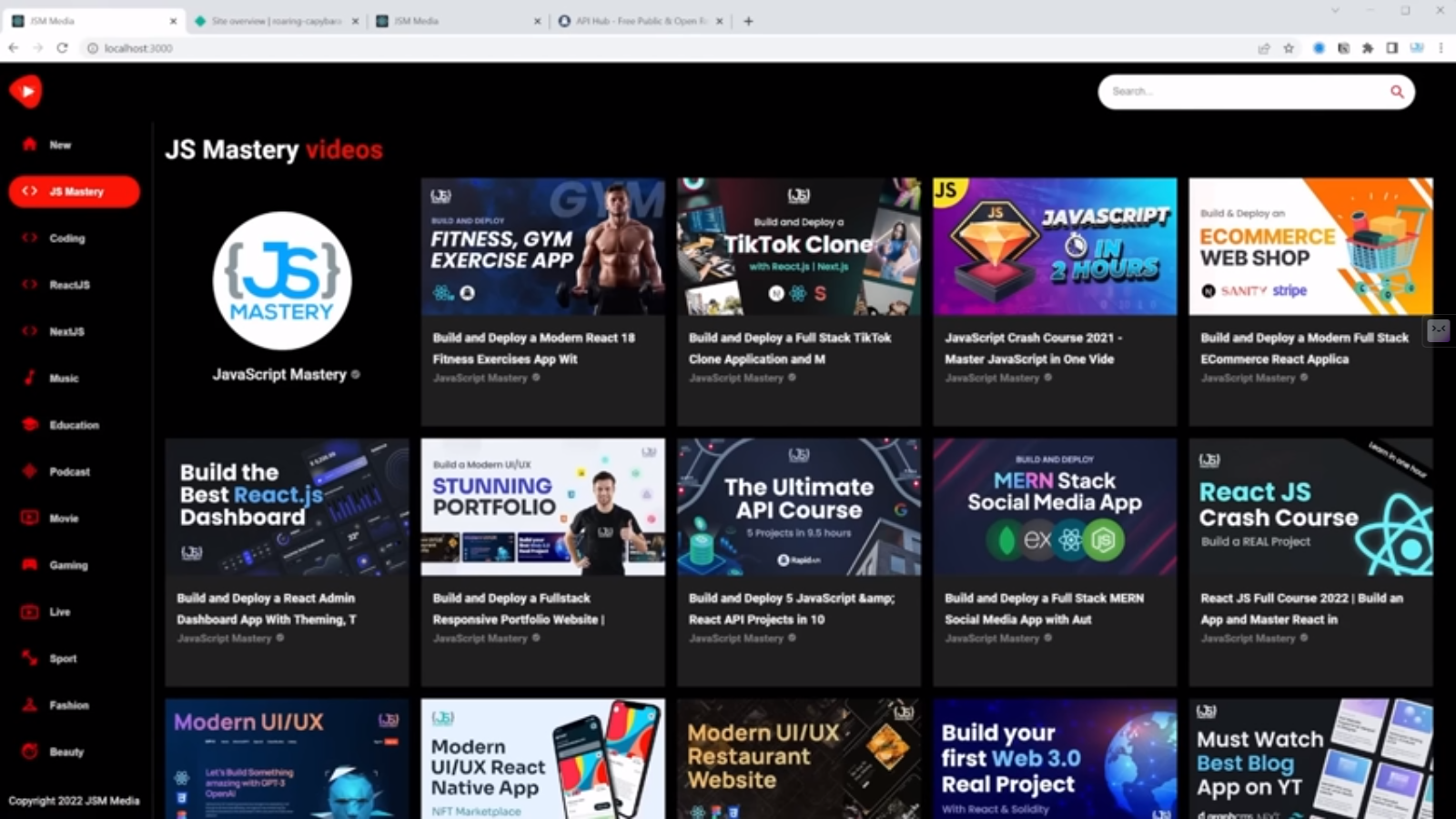This screenshot has height=819, width=1456.
Task: Click the Education graduation cap icon
Action: tap(30, 424)
